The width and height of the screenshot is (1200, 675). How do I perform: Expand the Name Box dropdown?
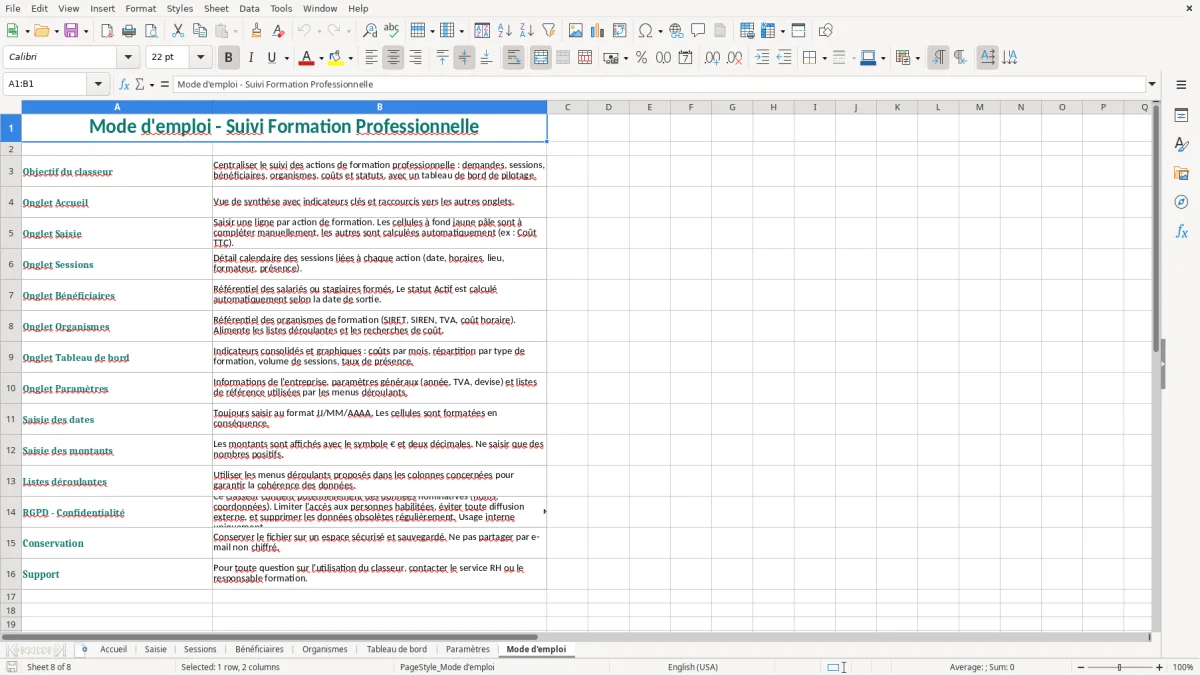click(98, 84)
